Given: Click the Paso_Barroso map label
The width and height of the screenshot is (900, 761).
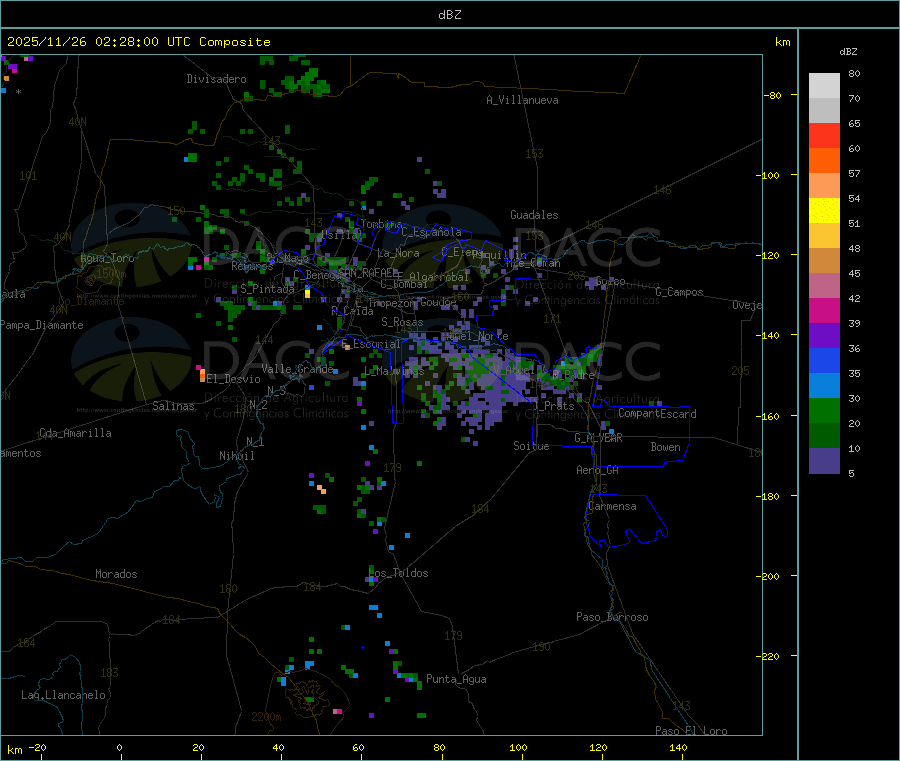Looking at the screenshot, I should (612, 618).
